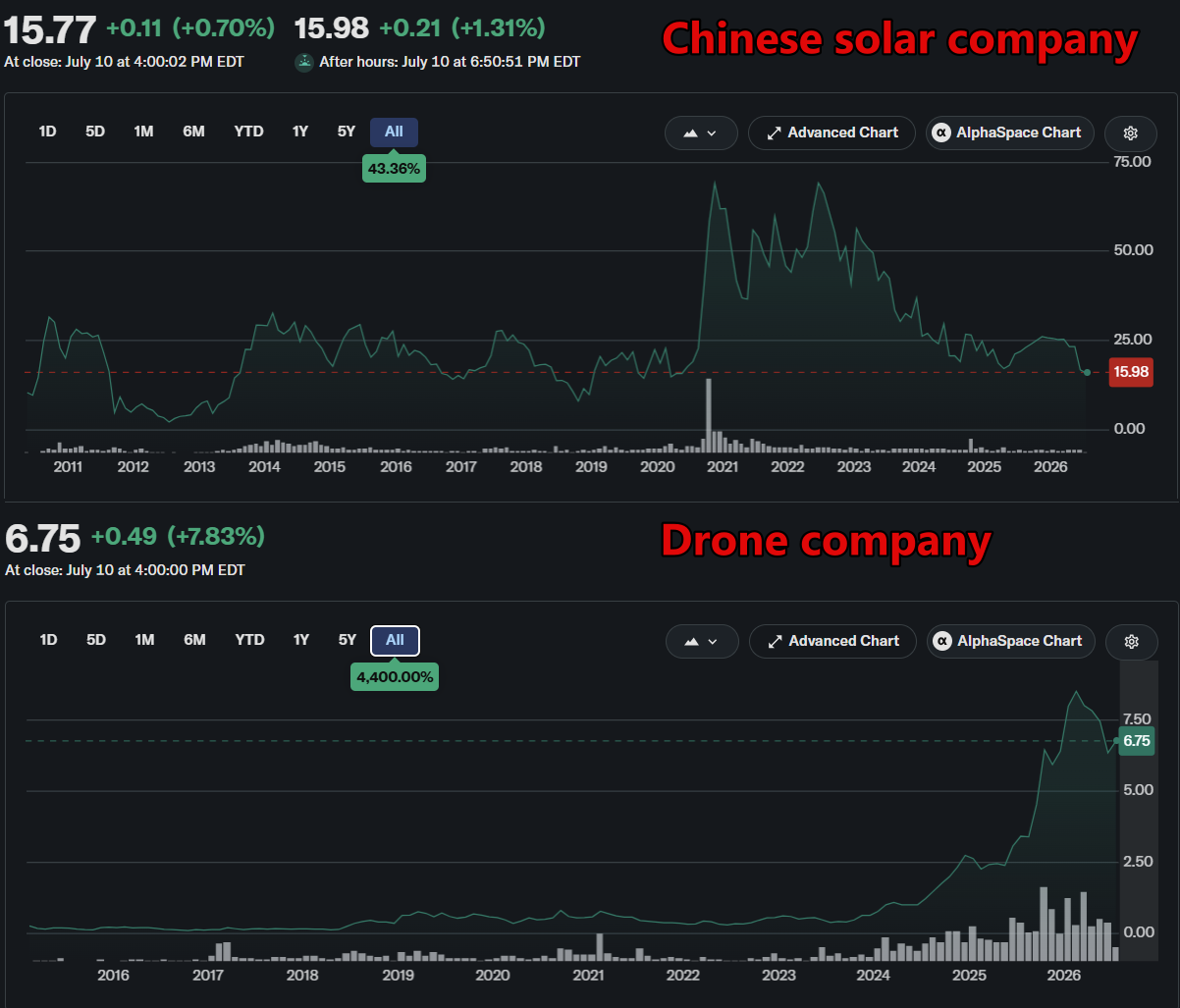The width and height of the screenshot is (1180, 1008).
Task: Open settings gear on the drone chart
Action: pyautogui.click(x=1131, y=642)
